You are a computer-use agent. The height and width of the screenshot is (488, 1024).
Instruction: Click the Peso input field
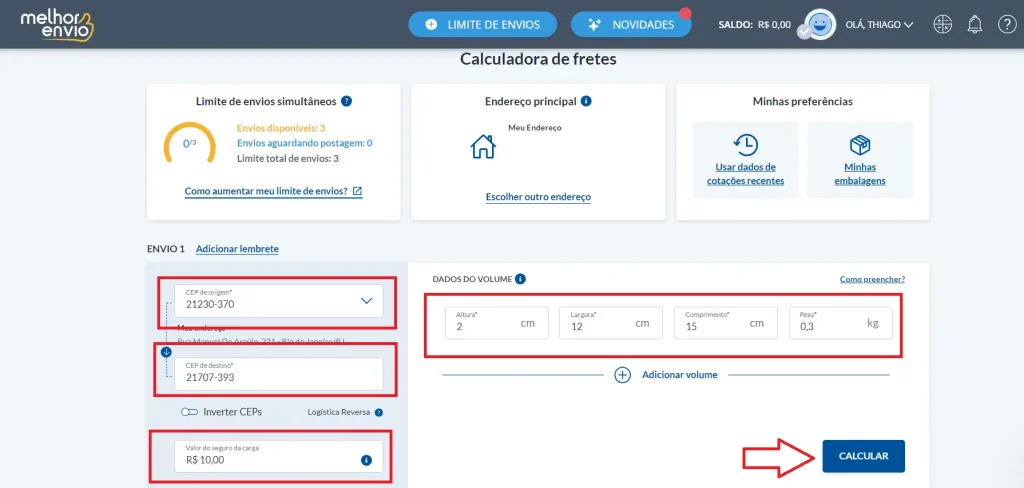tap(840, 323)
